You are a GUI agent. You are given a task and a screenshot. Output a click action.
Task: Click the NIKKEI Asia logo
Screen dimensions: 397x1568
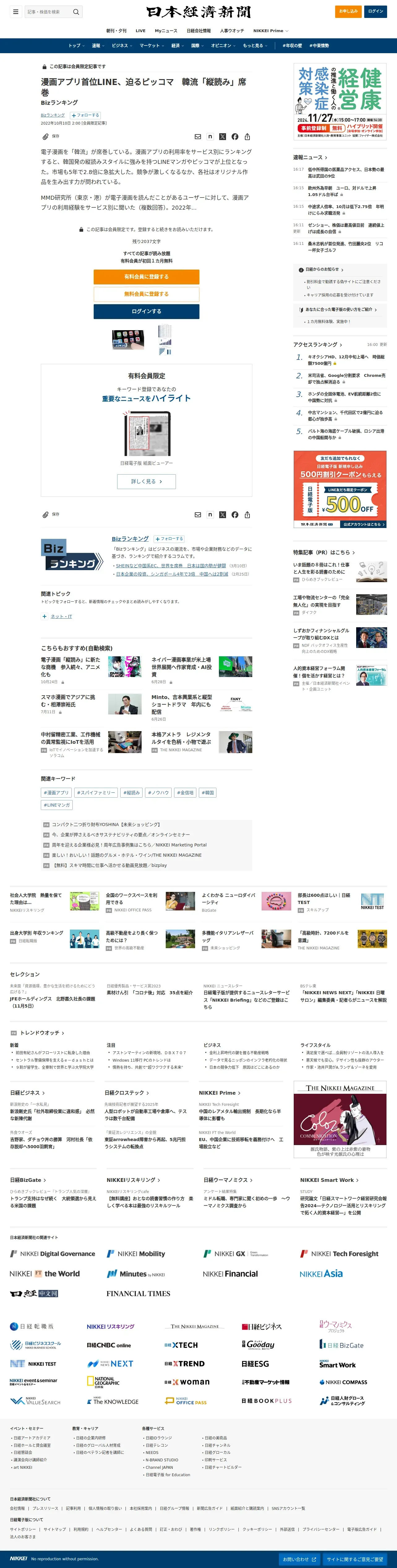pyautogui.click(x=321, y=1273)
